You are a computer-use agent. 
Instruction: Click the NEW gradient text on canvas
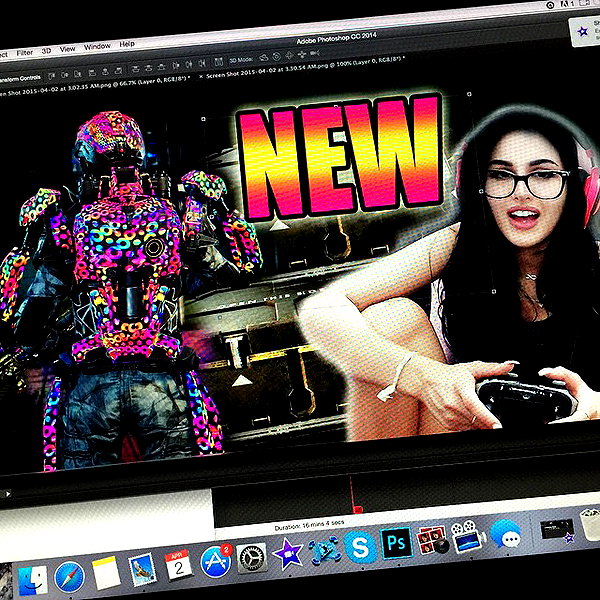340,157
